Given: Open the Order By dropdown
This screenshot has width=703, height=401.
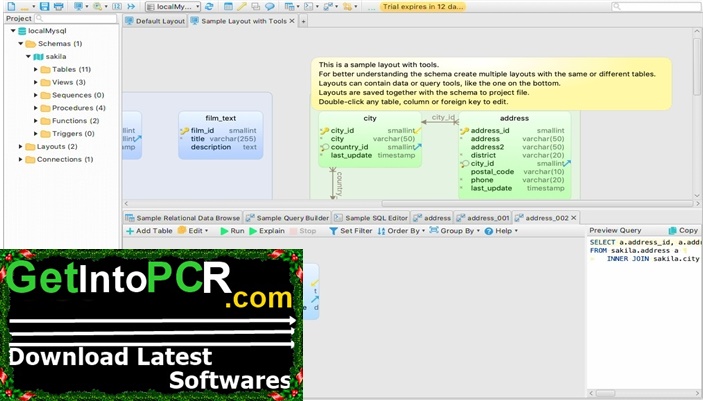Looking at the screenshot, I should coord(401,231).
